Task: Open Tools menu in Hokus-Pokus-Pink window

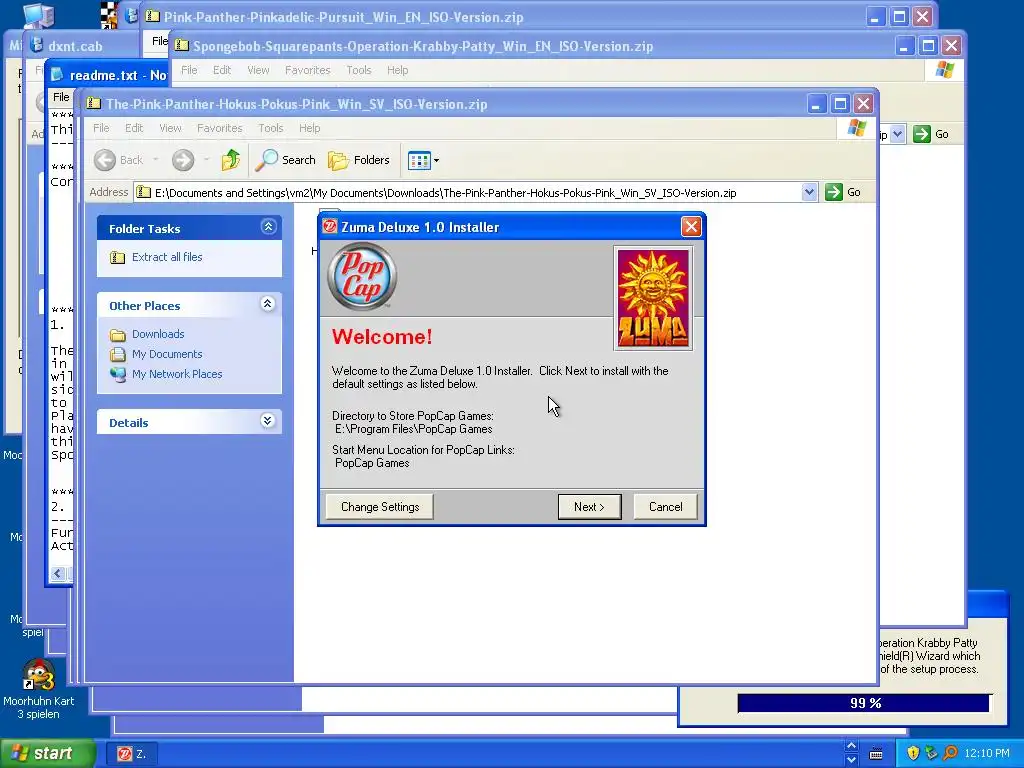Action: [270, 128]
